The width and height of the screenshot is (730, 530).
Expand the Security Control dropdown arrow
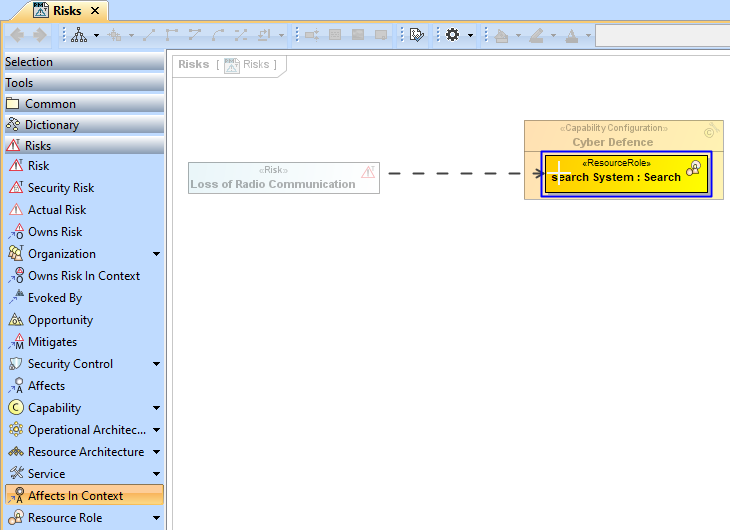click(156, 364)
